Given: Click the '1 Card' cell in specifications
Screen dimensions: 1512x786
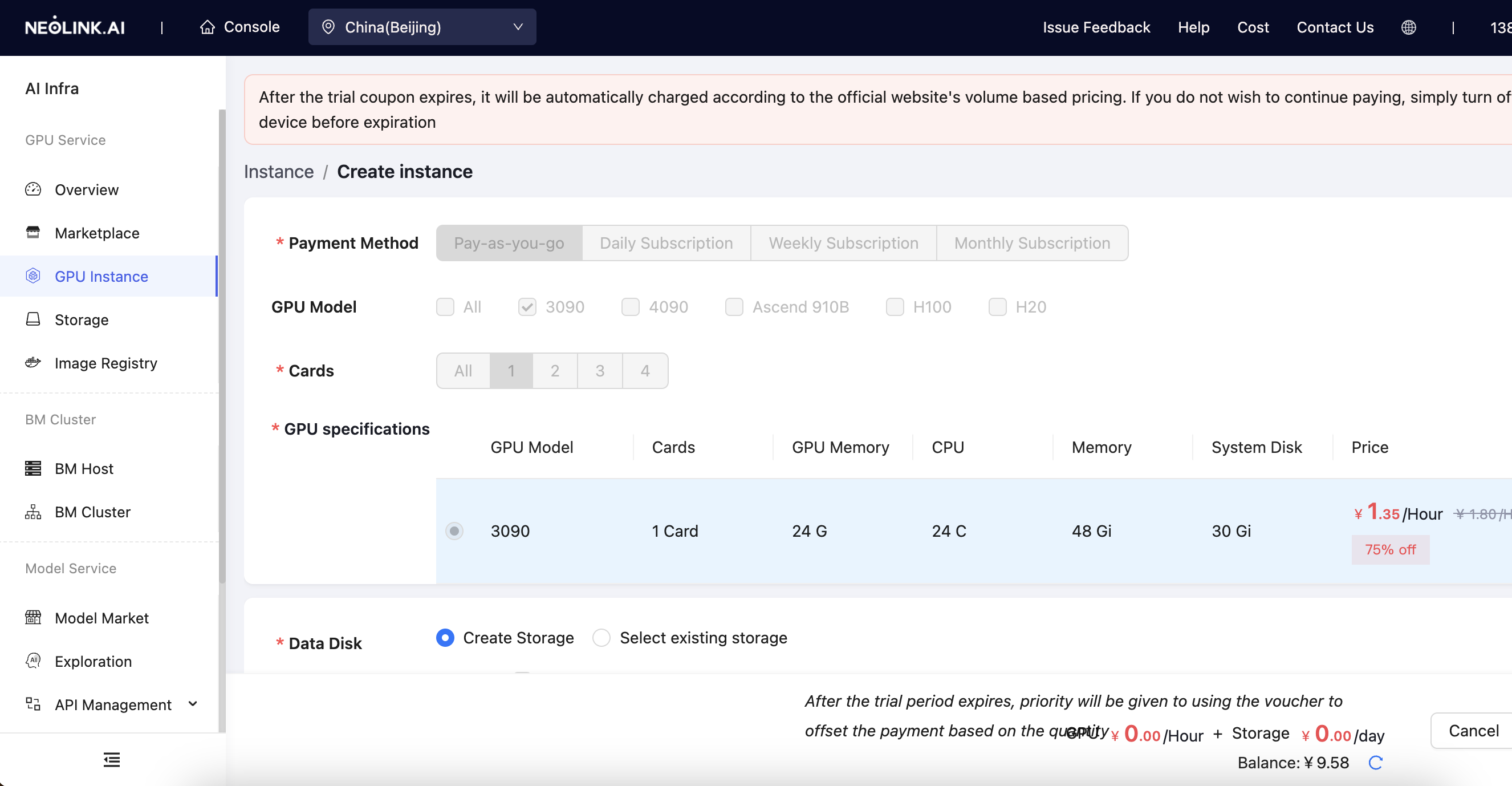Looking at the screenshot, I should tap(675, 530).
